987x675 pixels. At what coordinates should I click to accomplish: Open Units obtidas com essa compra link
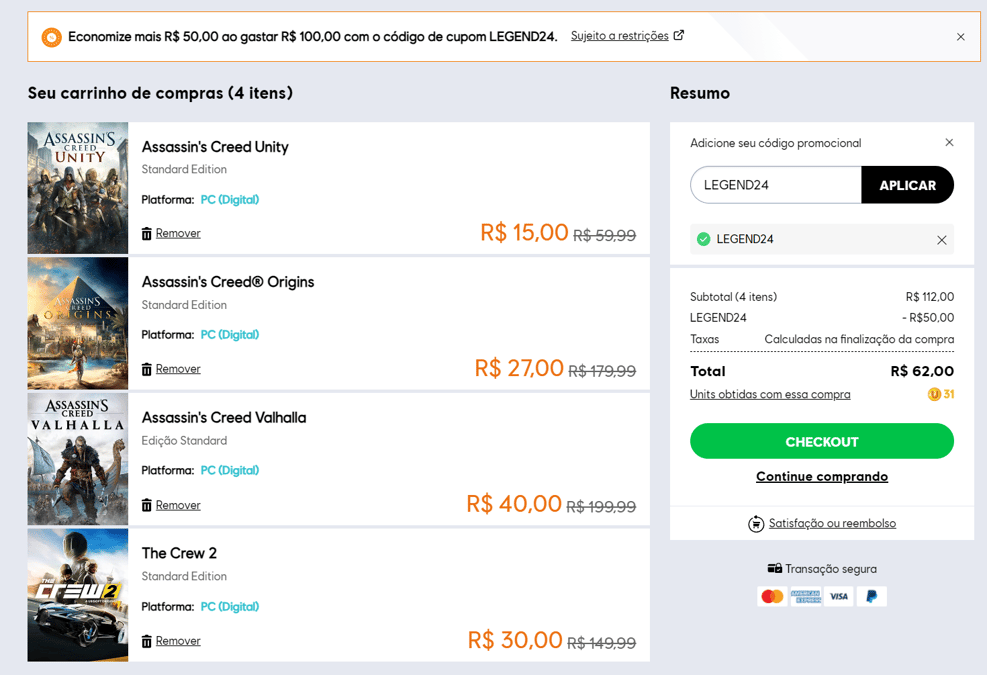[x=770, y=394]
